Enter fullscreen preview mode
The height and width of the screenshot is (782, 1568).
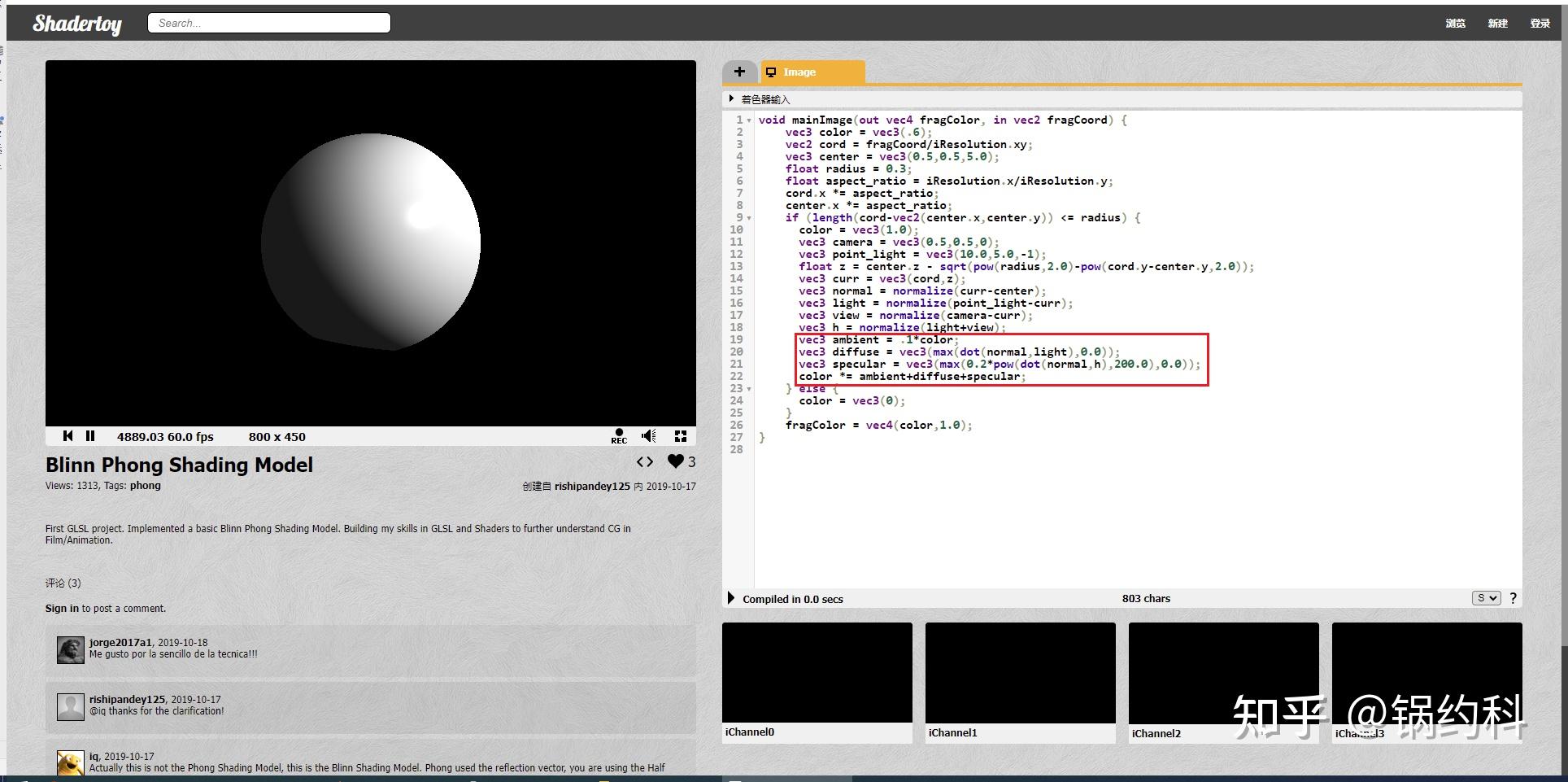pos(681,436)
